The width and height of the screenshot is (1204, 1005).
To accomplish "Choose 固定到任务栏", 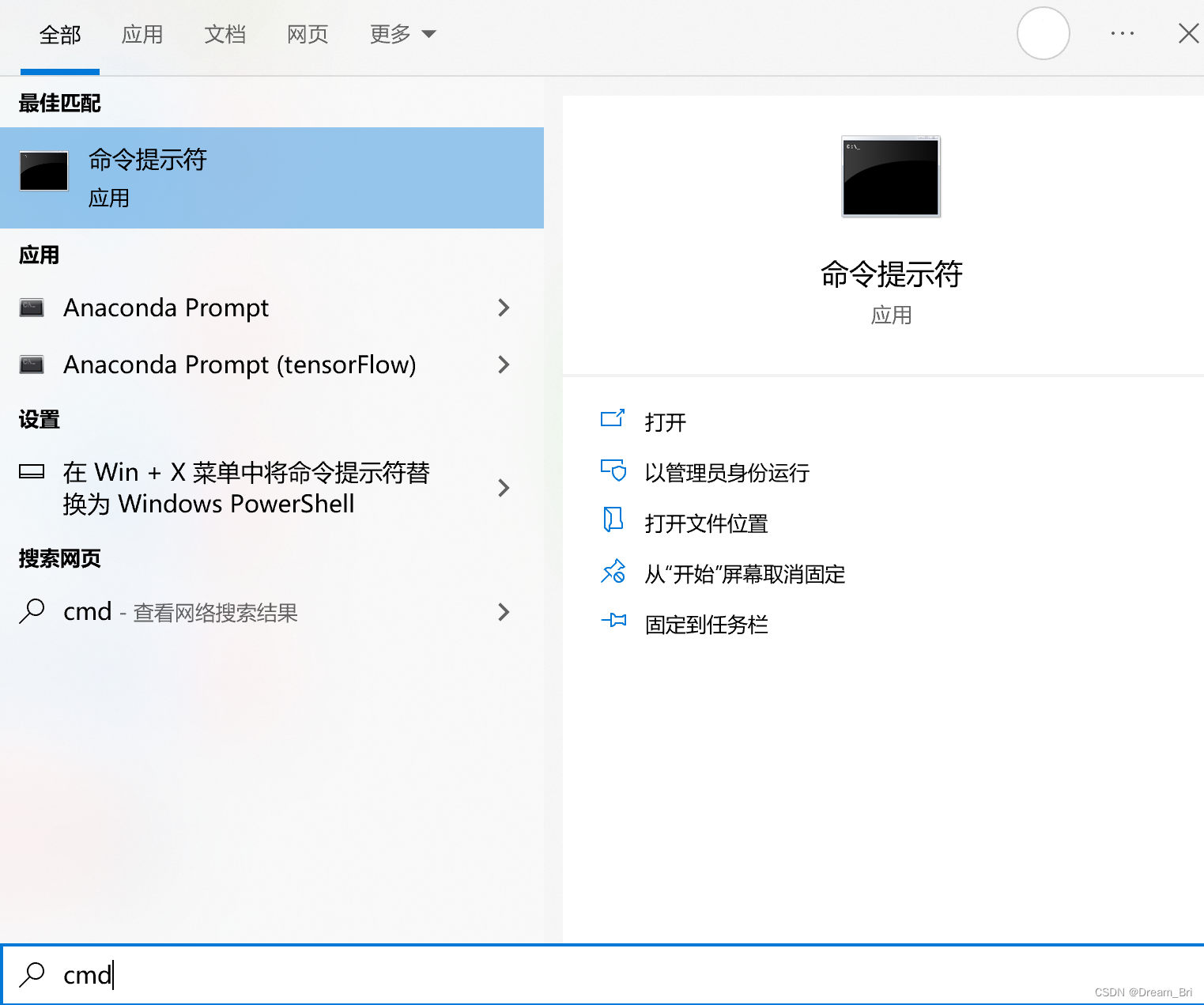I will (x=706, y=625).
